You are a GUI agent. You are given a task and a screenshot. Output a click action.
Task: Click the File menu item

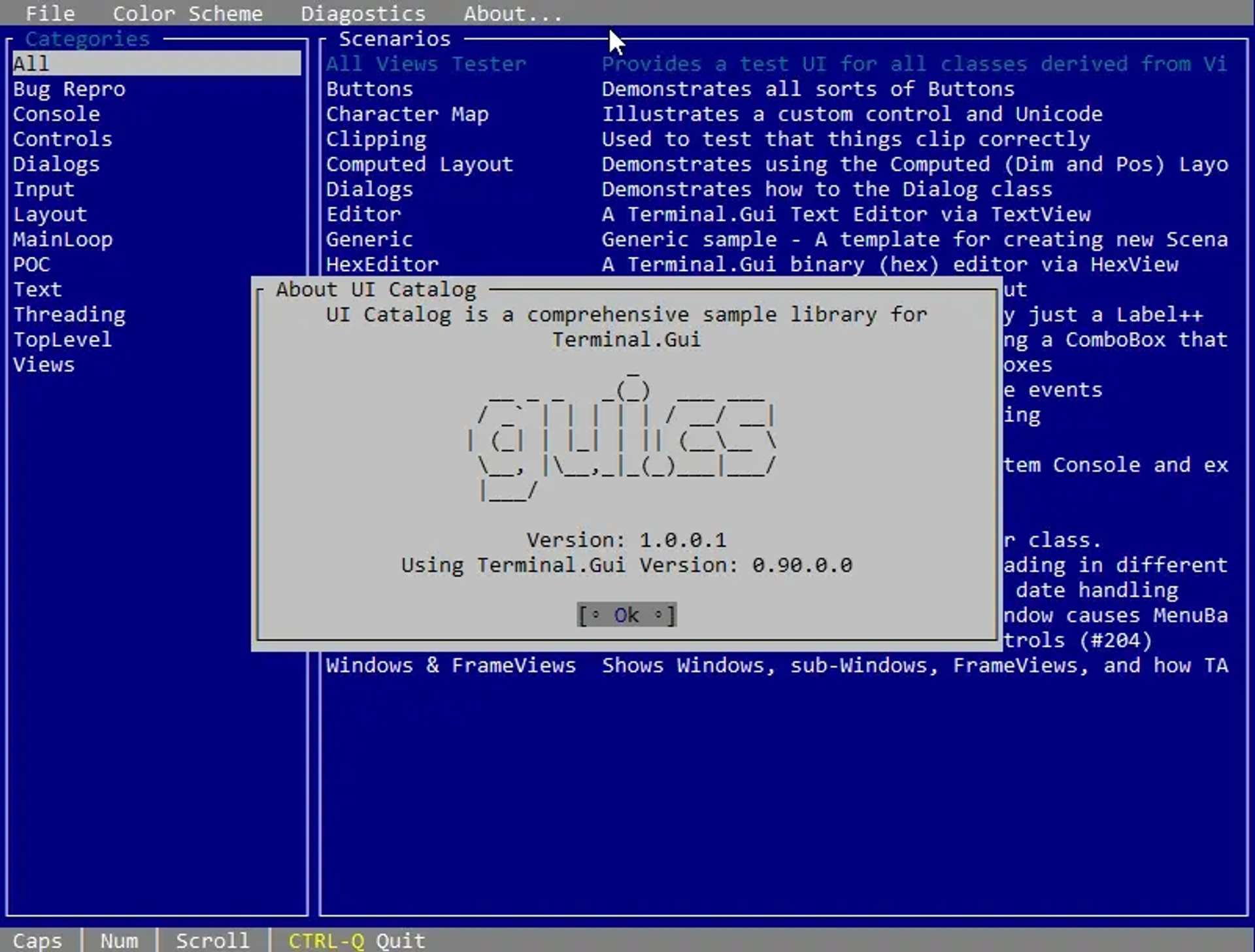coord(49,13)
